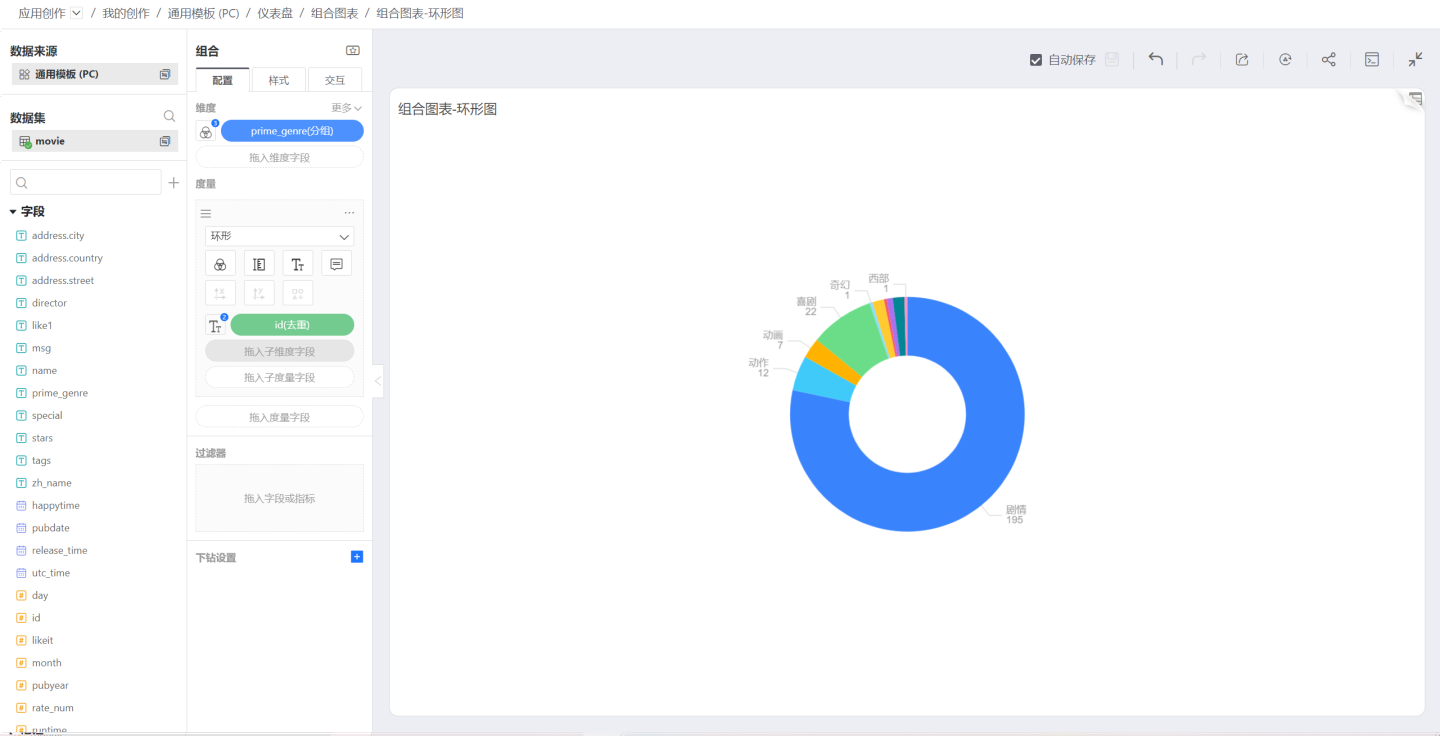
Task: Click the blue 剧情 donut segment
Action: [x=960, y=470]
